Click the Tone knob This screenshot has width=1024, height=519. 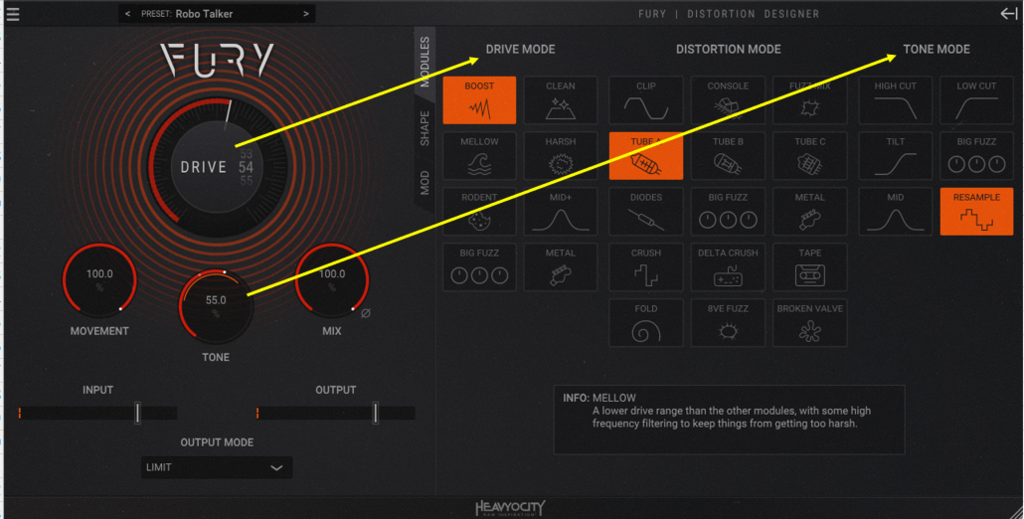tap(216, 306)
